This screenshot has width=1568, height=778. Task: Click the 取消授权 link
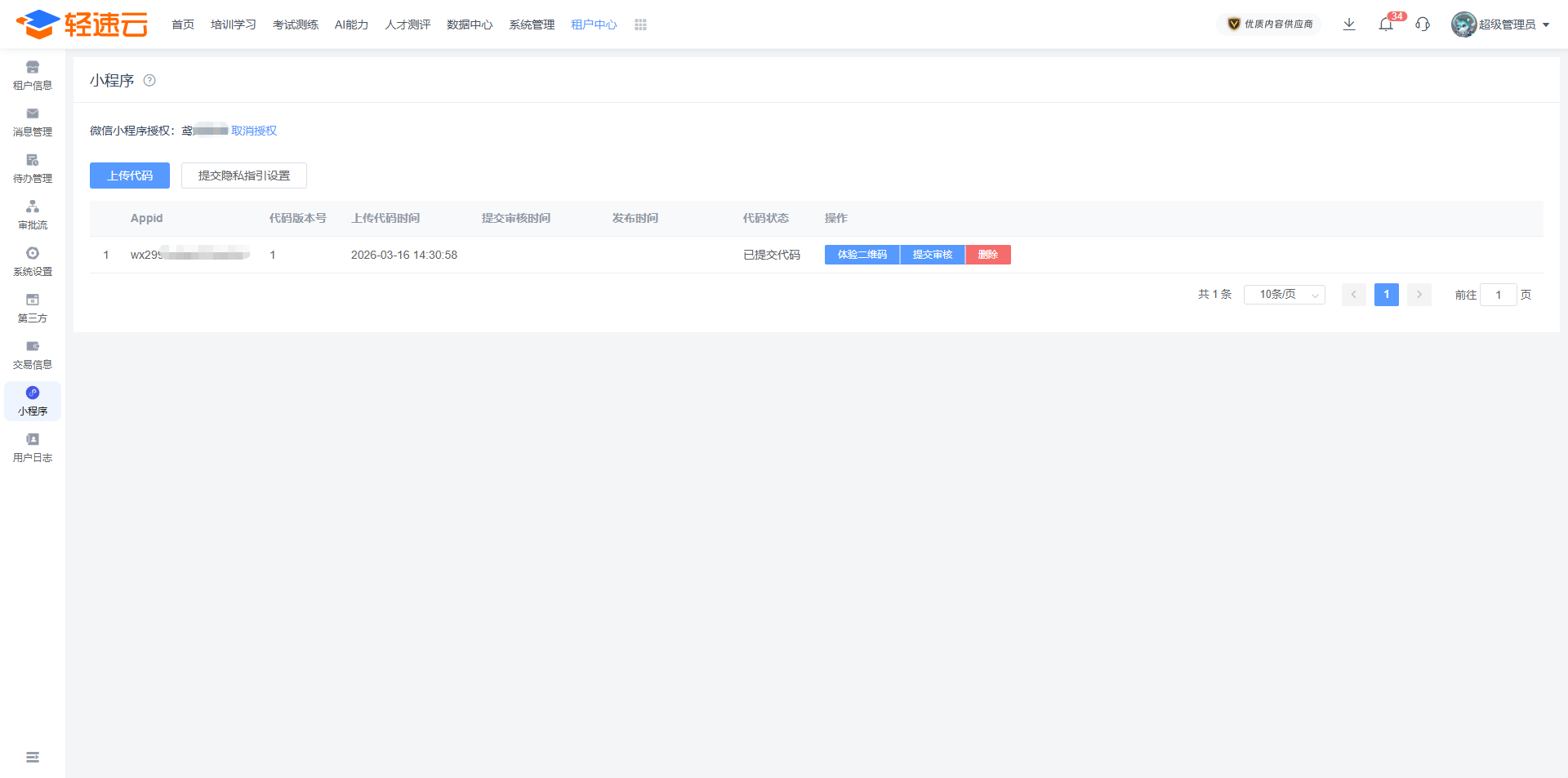[x=254, y=131]
